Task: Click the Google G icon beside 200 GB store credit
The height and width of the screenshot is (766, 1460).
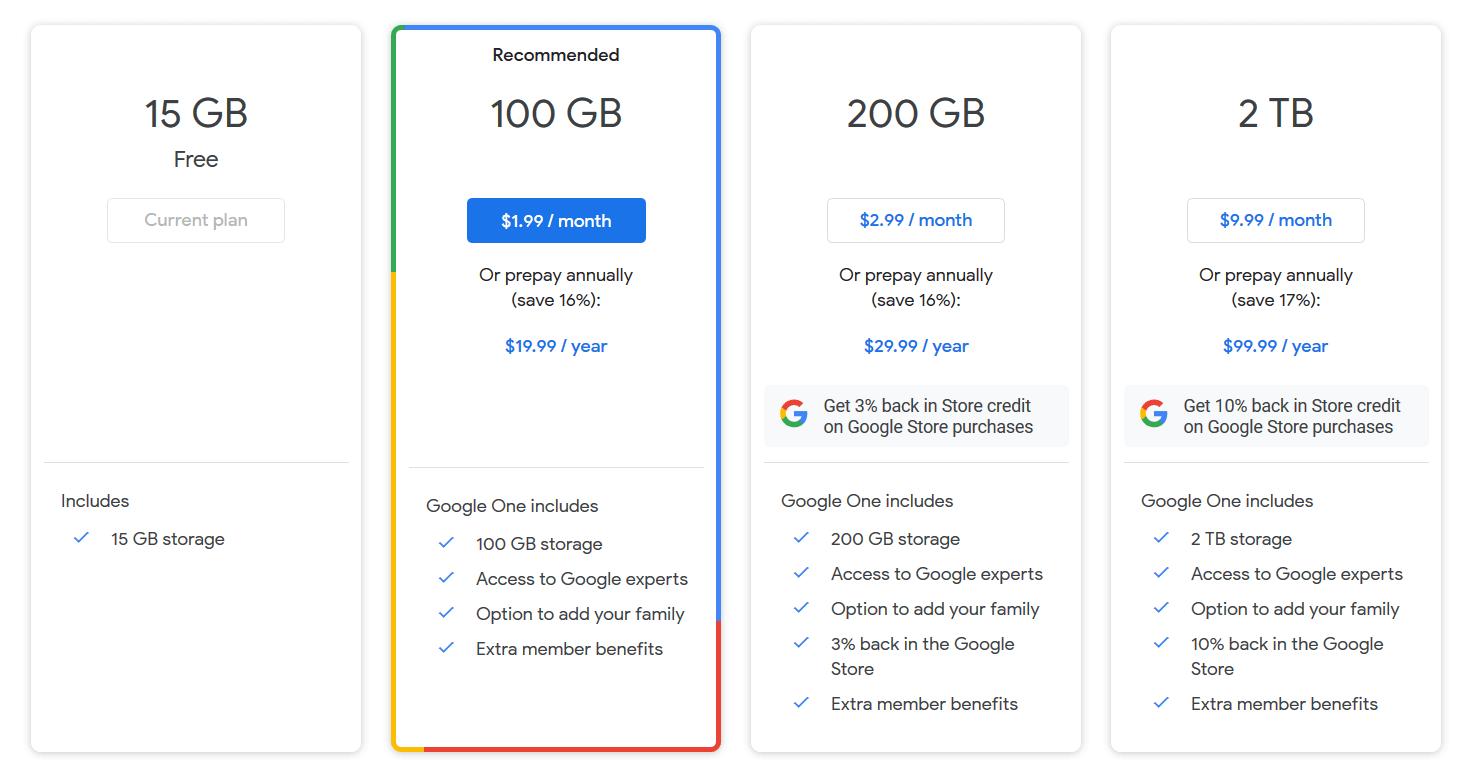Action: (x=794, y=412)
